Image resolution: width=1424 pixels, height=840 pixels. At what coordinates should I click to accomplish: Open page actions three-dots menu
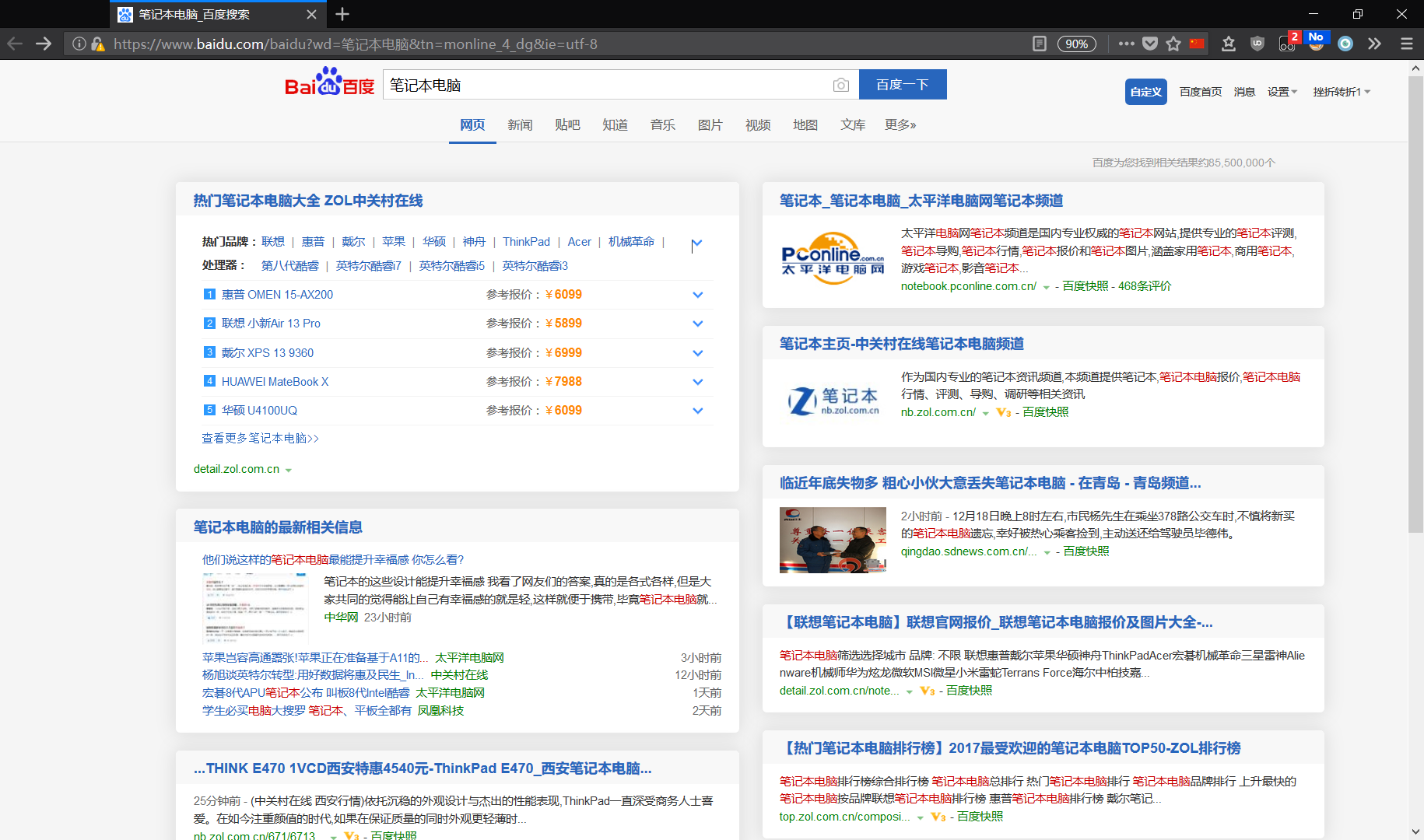(x=1126, y=44)
